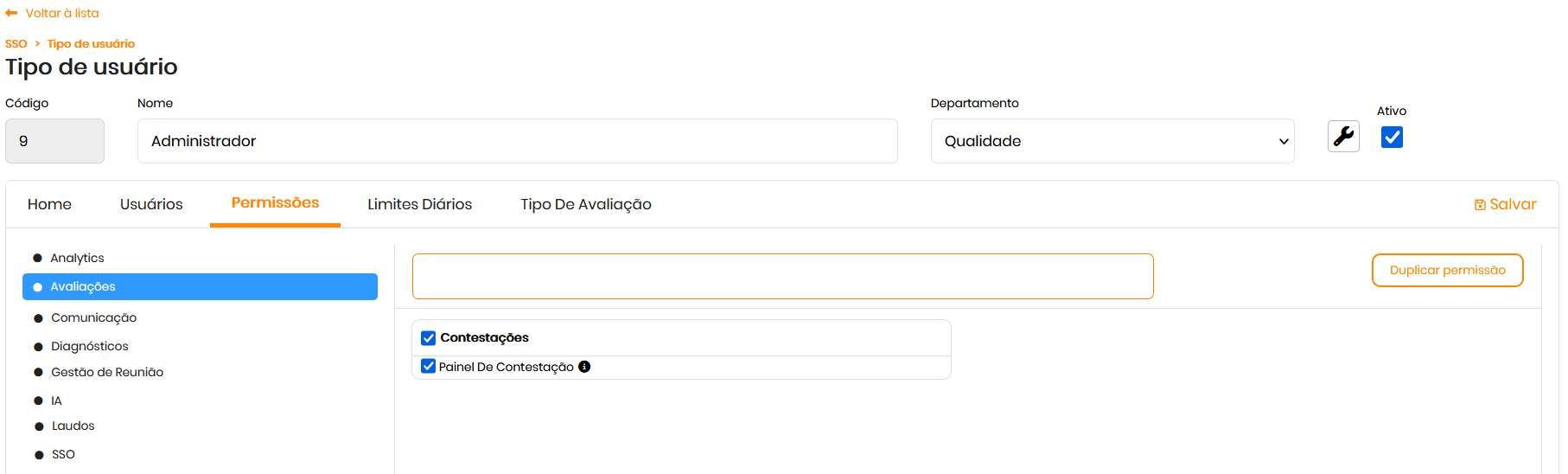Click the save icon beside Salvar

click(x=1480, y=205)
